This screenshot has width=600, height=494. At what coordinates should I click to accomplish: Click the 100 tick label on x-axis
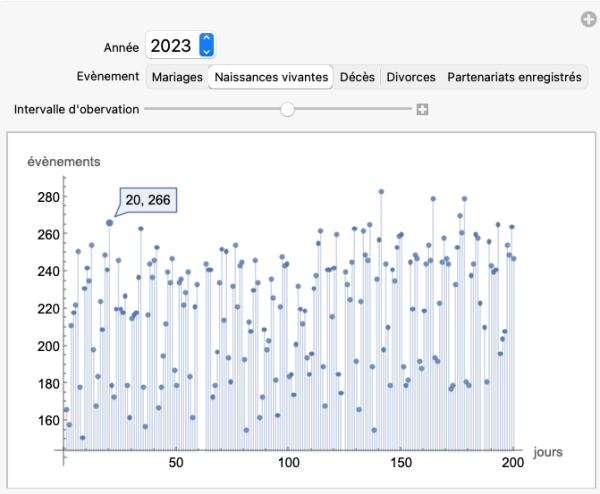289,464
